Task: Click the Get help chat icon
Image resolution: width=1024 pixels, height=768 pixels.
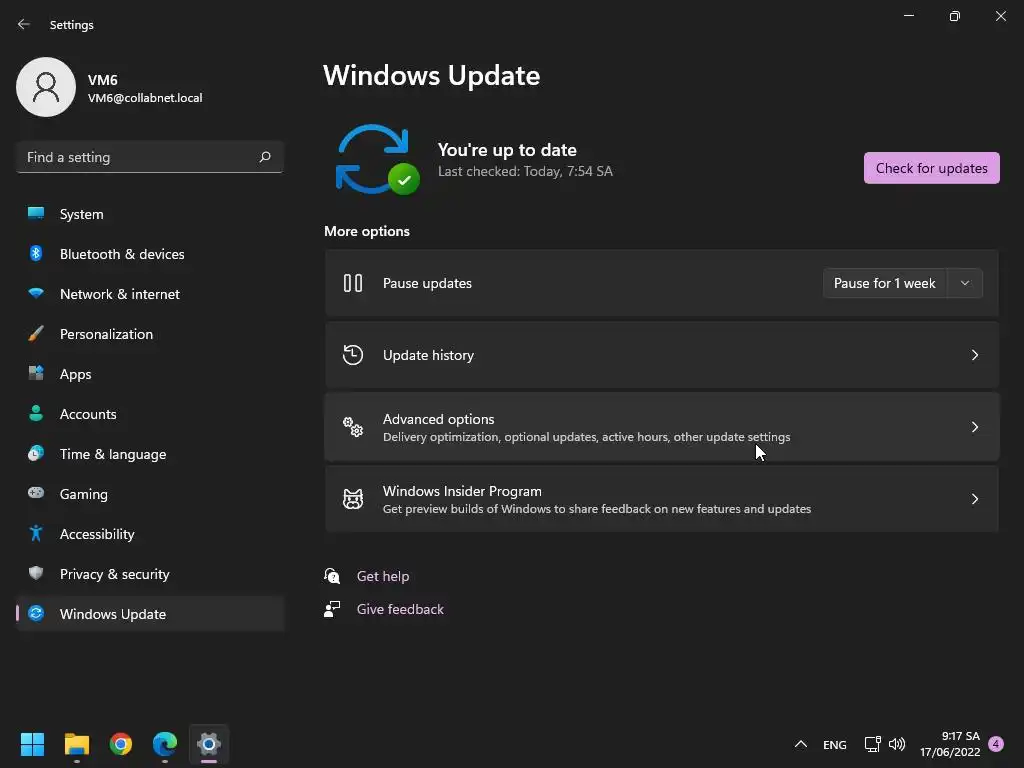Action: tap(332, 575)
